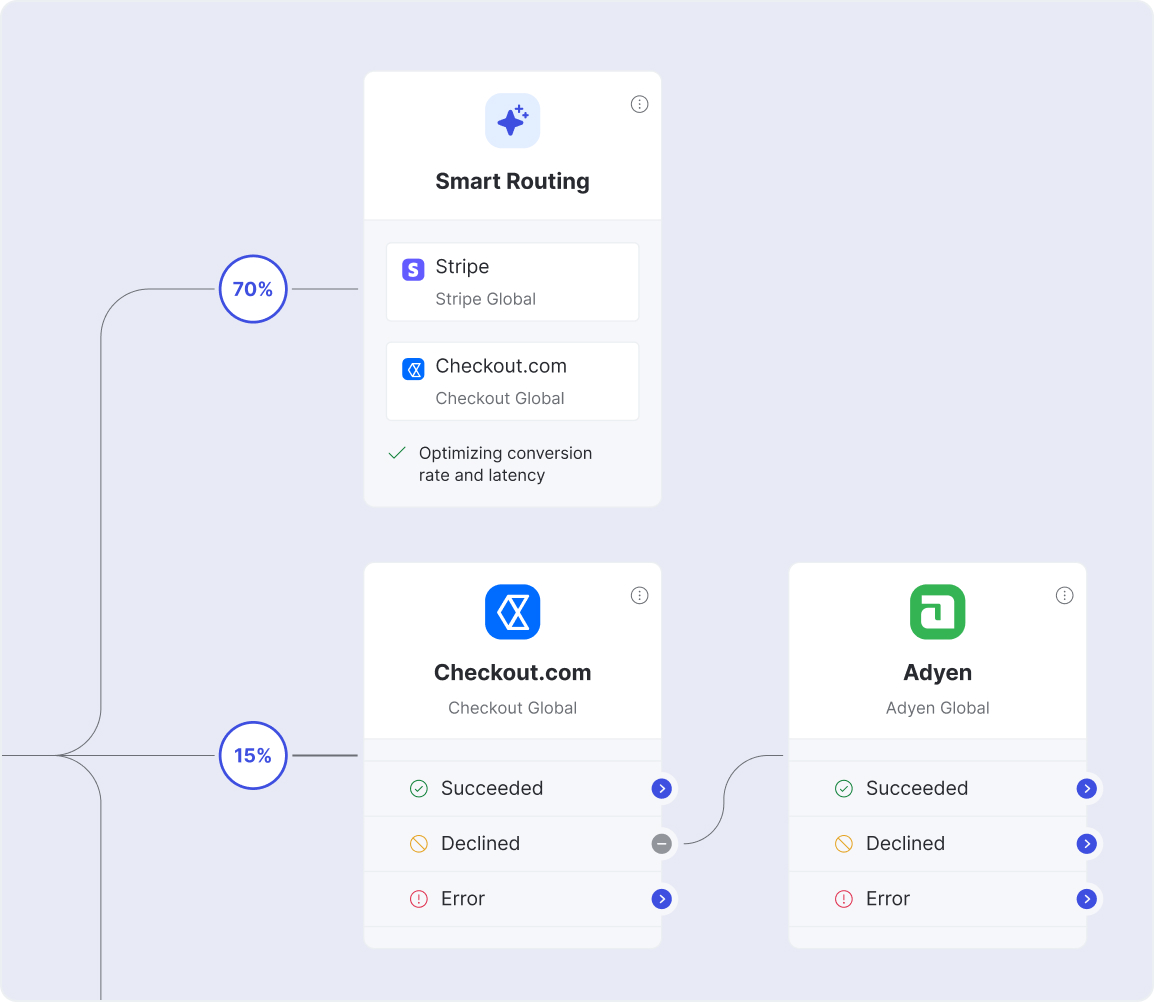Click the Adyen Global subtitle

coord(938,708)
